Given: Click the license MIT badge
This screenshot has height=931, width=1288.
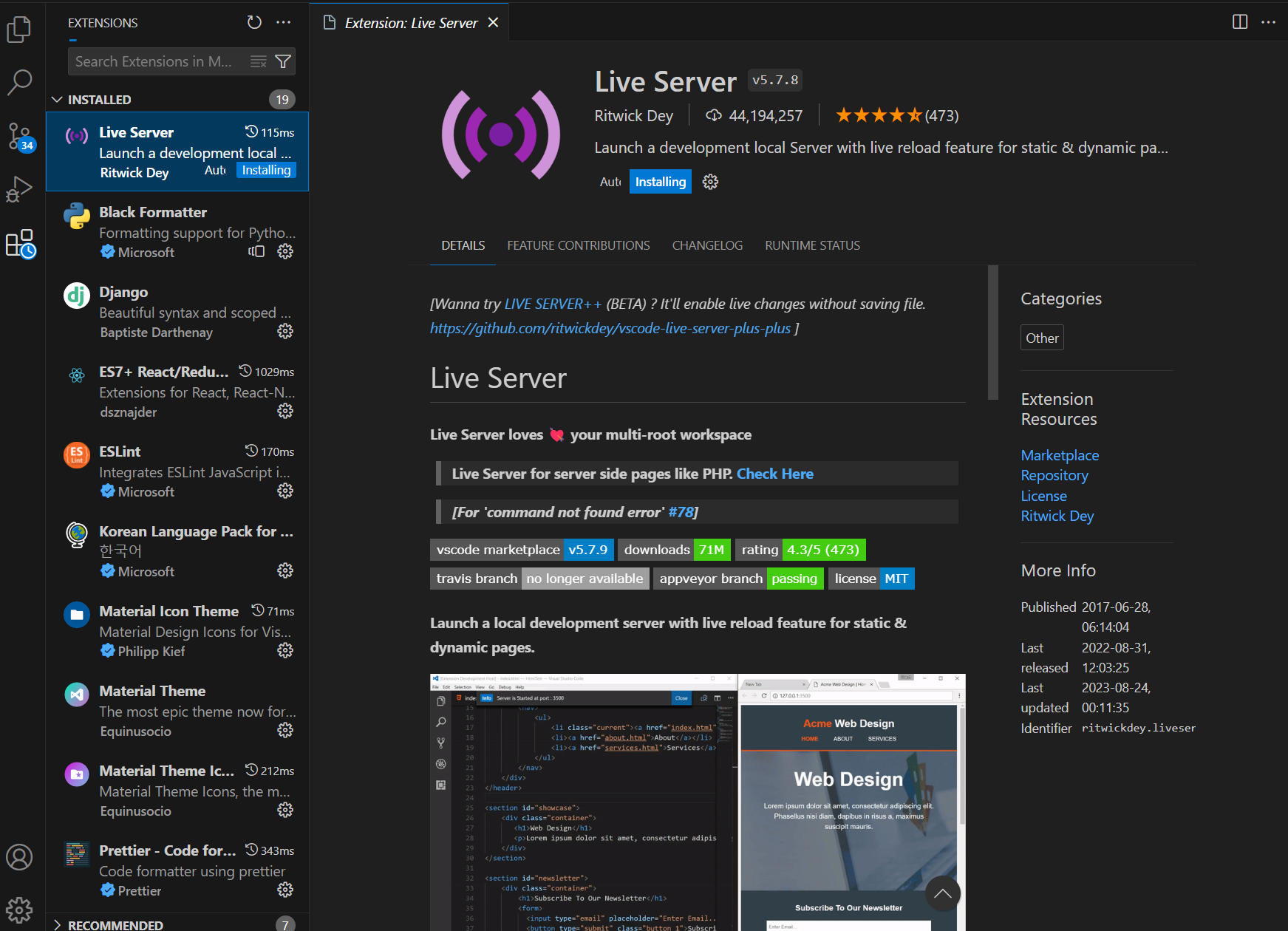Looking at the screenshot, I should pyautogui.click(x=871, y=579).
